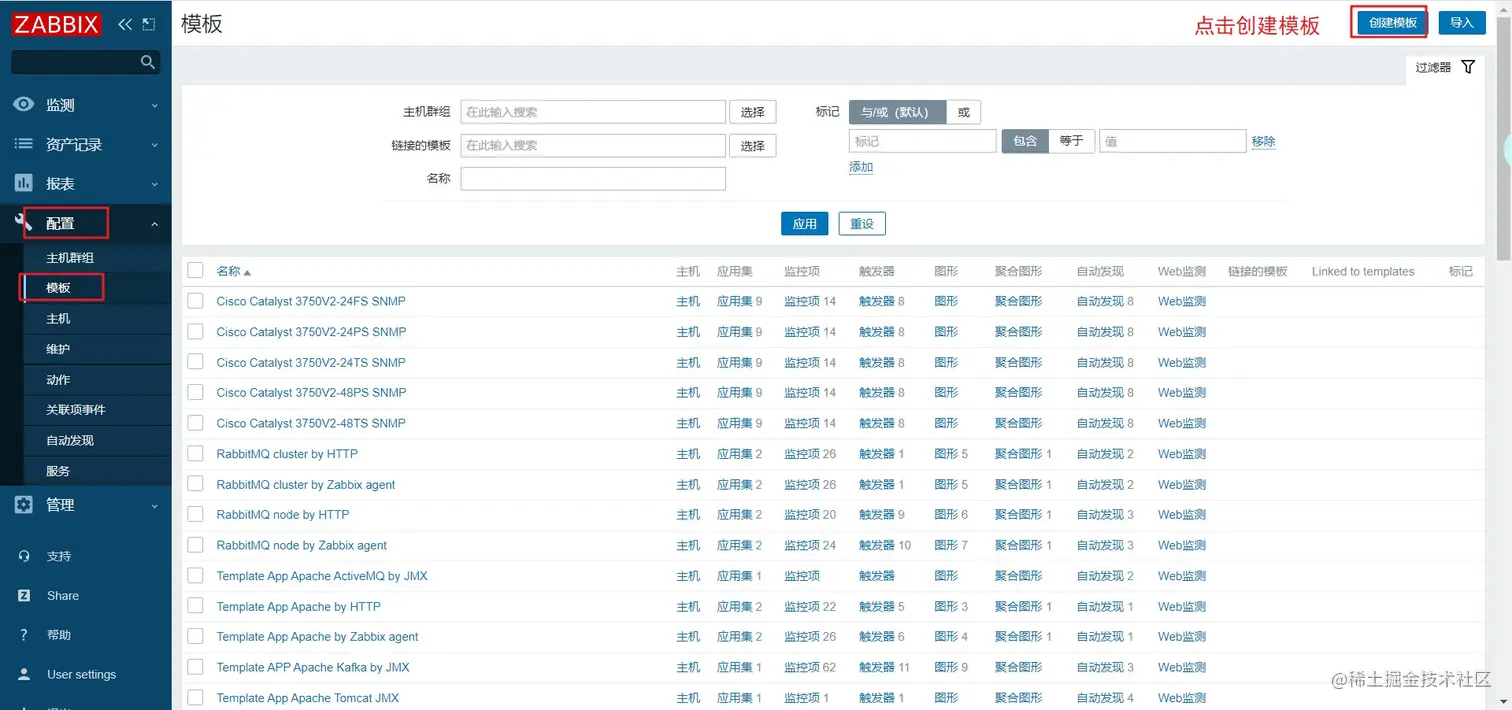Tick the select-all checkbox in header

point(195,270)
